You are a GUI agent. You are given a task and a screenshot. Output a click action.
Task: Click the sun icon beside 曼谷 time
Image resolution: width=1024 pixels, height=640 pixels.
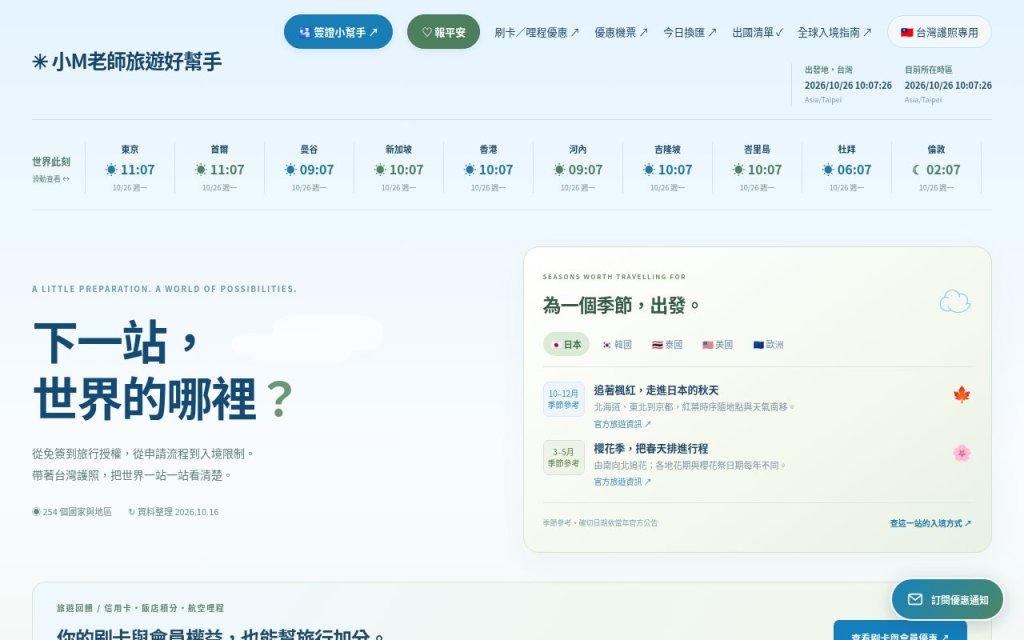[290, 170]
